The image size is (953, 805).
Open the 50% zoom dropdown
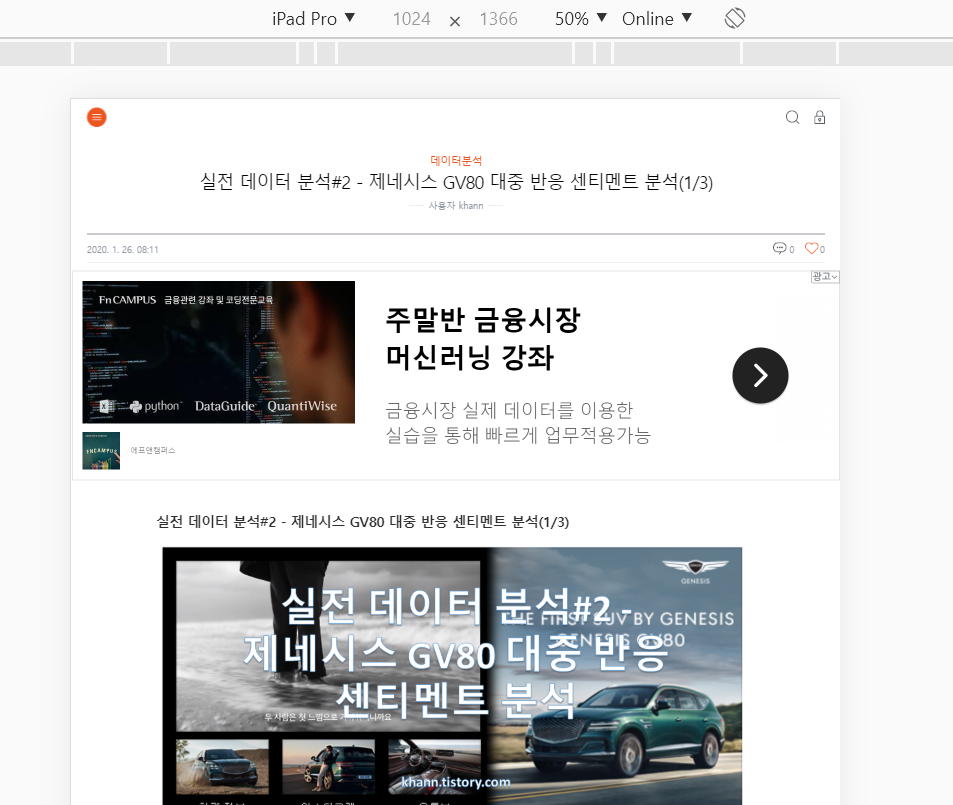580,19
